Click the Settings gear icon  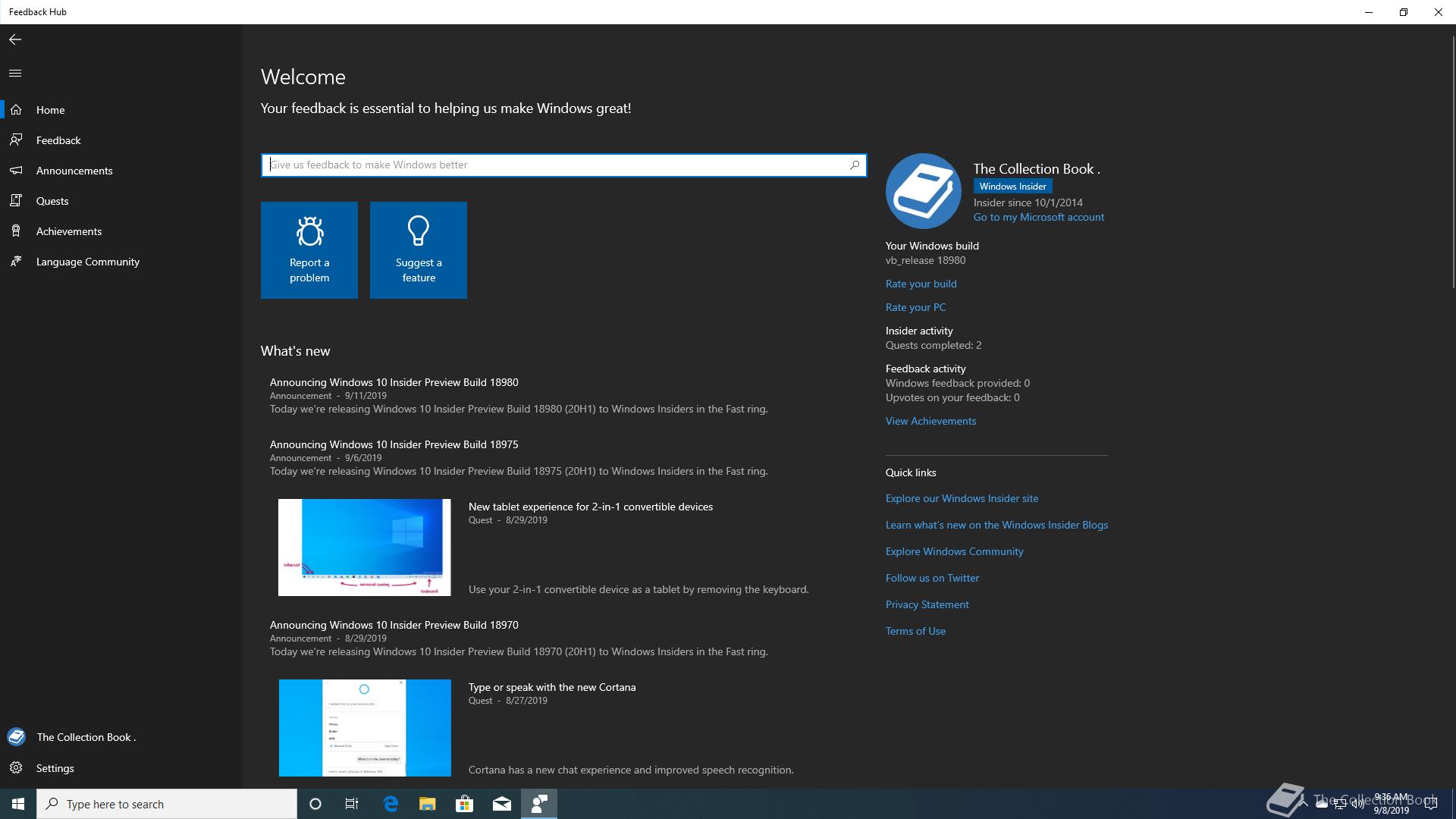[x=16, y=767]
